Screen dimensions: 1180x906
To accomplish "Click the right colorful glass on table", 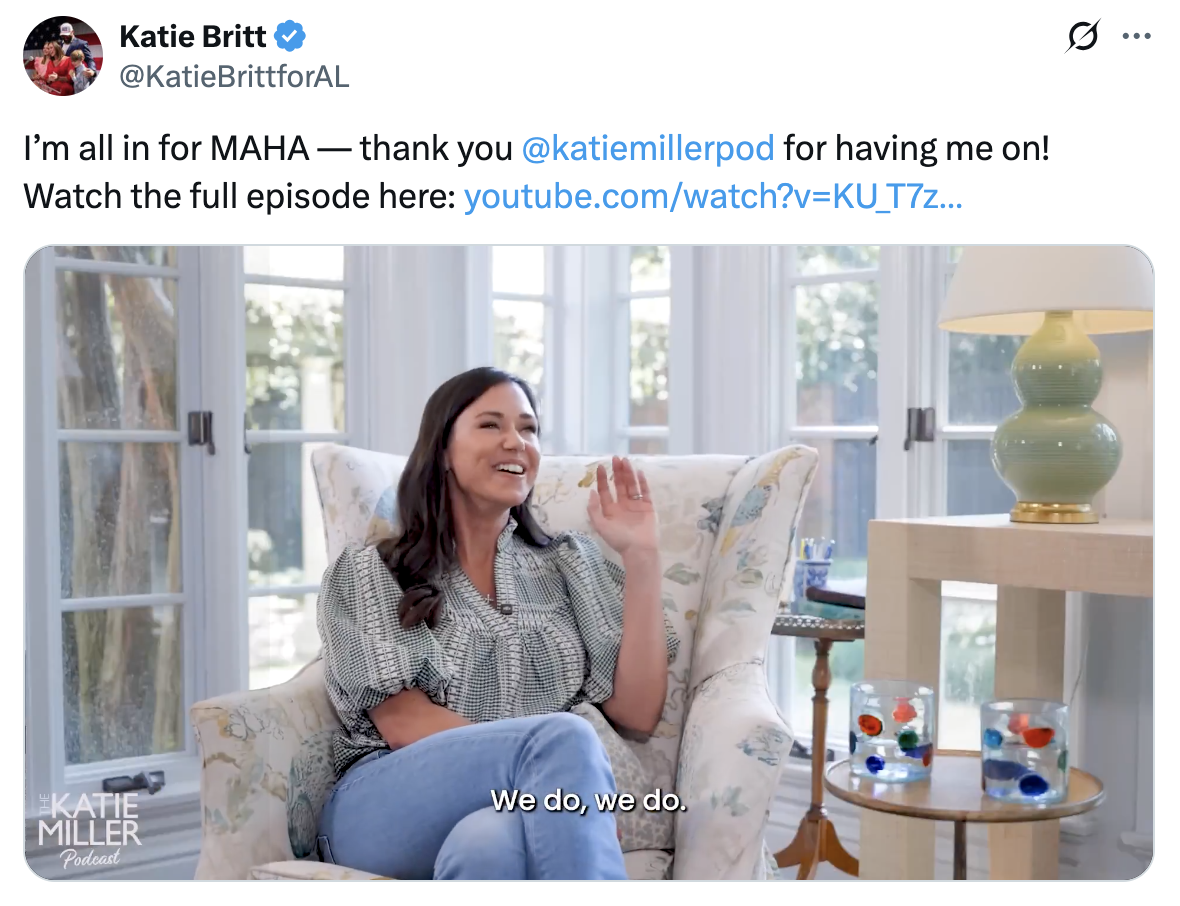I will (x=1024, y=750).
